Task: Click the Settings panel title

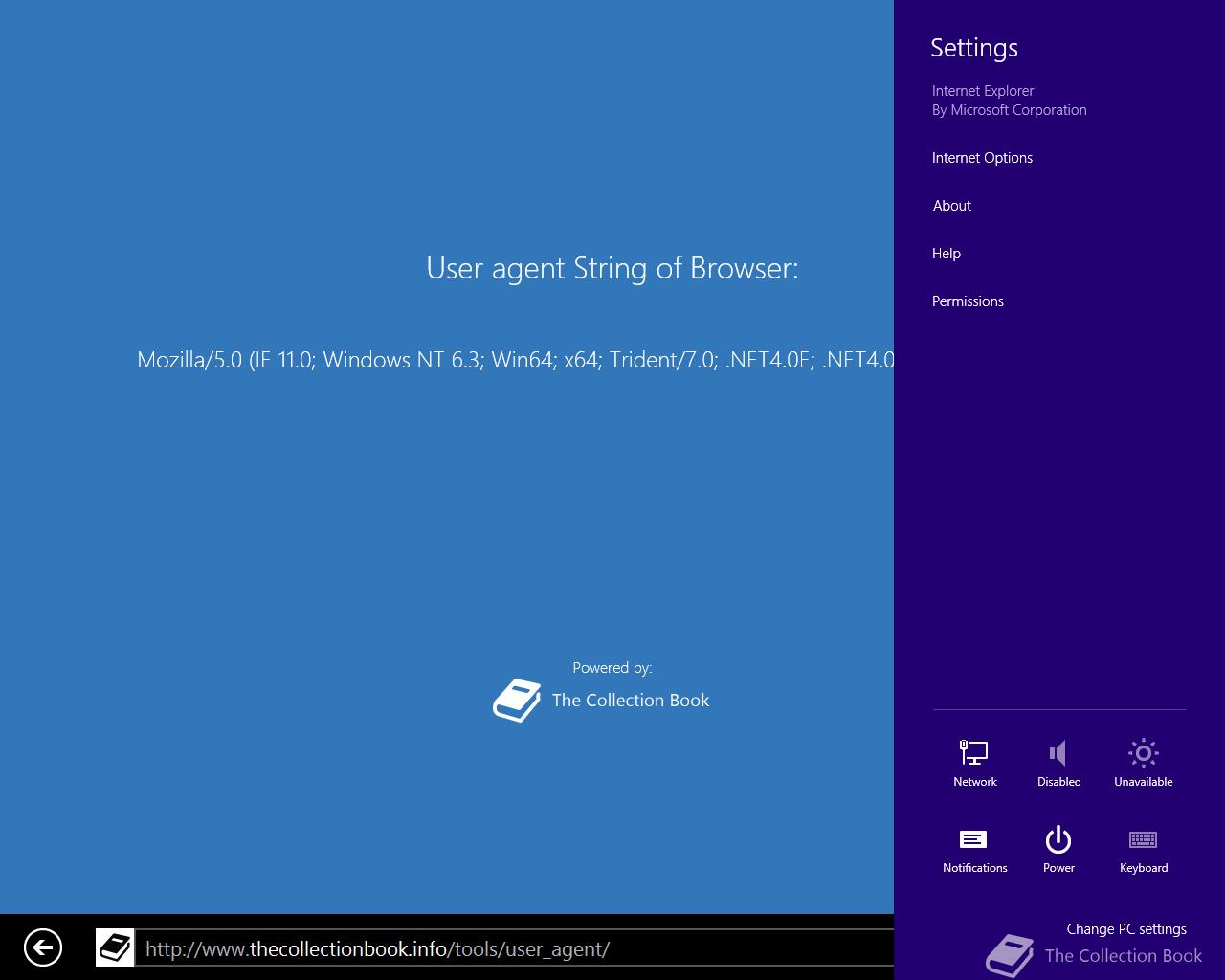Action: pos(974,48)
